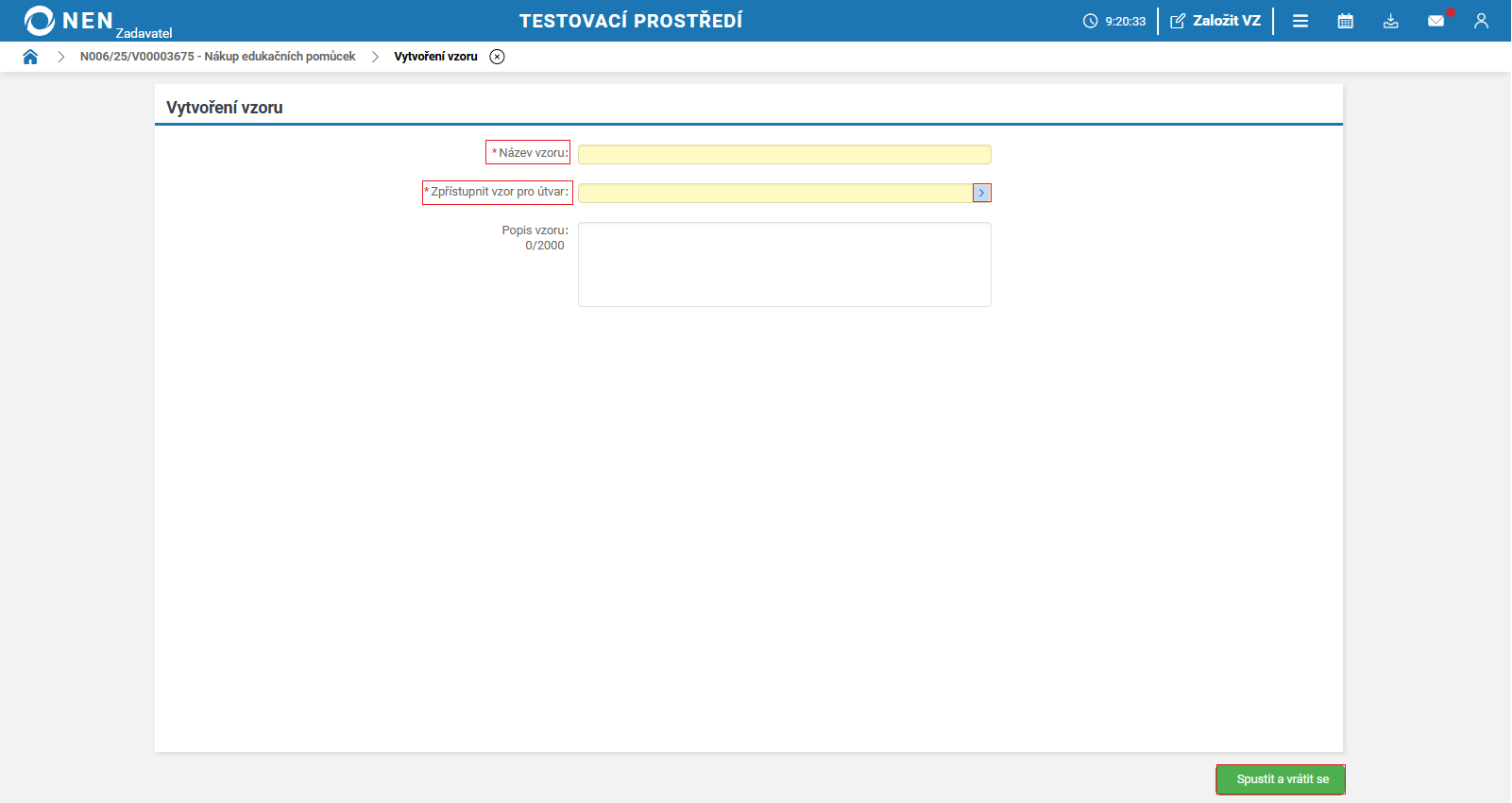This screenshot has height=803, width=1512.
Task: Open the user profile icon
Action: [1481, 21]
